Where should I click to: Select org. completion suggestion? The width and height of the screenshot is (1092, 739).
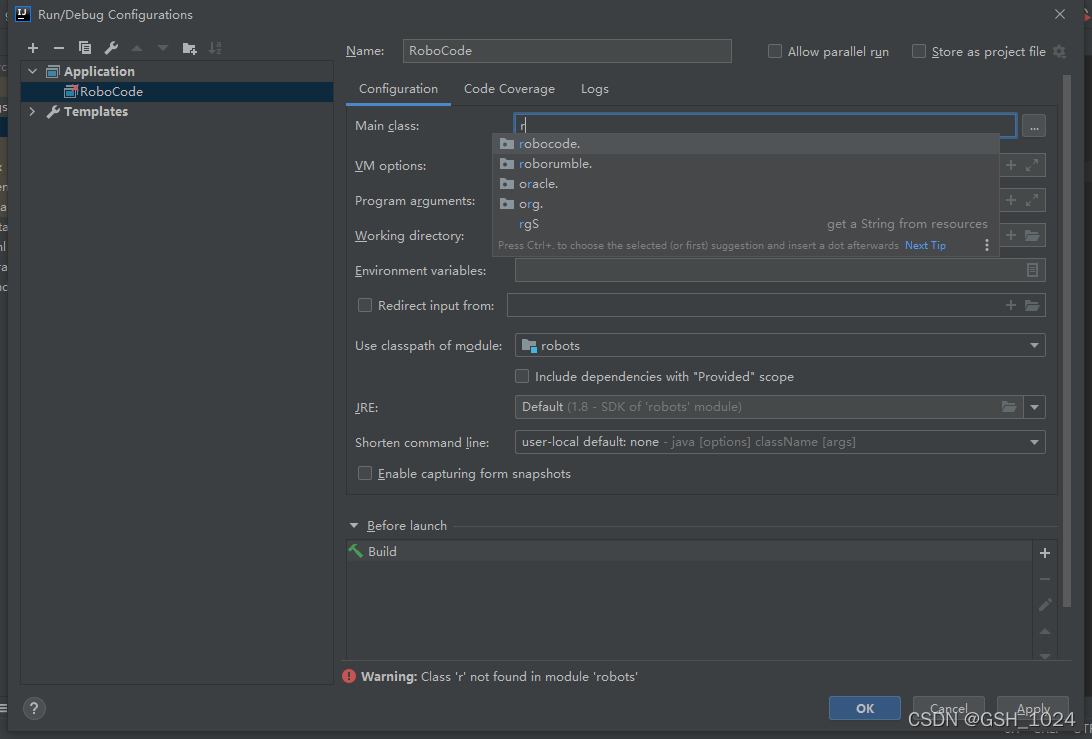(746, 204)
